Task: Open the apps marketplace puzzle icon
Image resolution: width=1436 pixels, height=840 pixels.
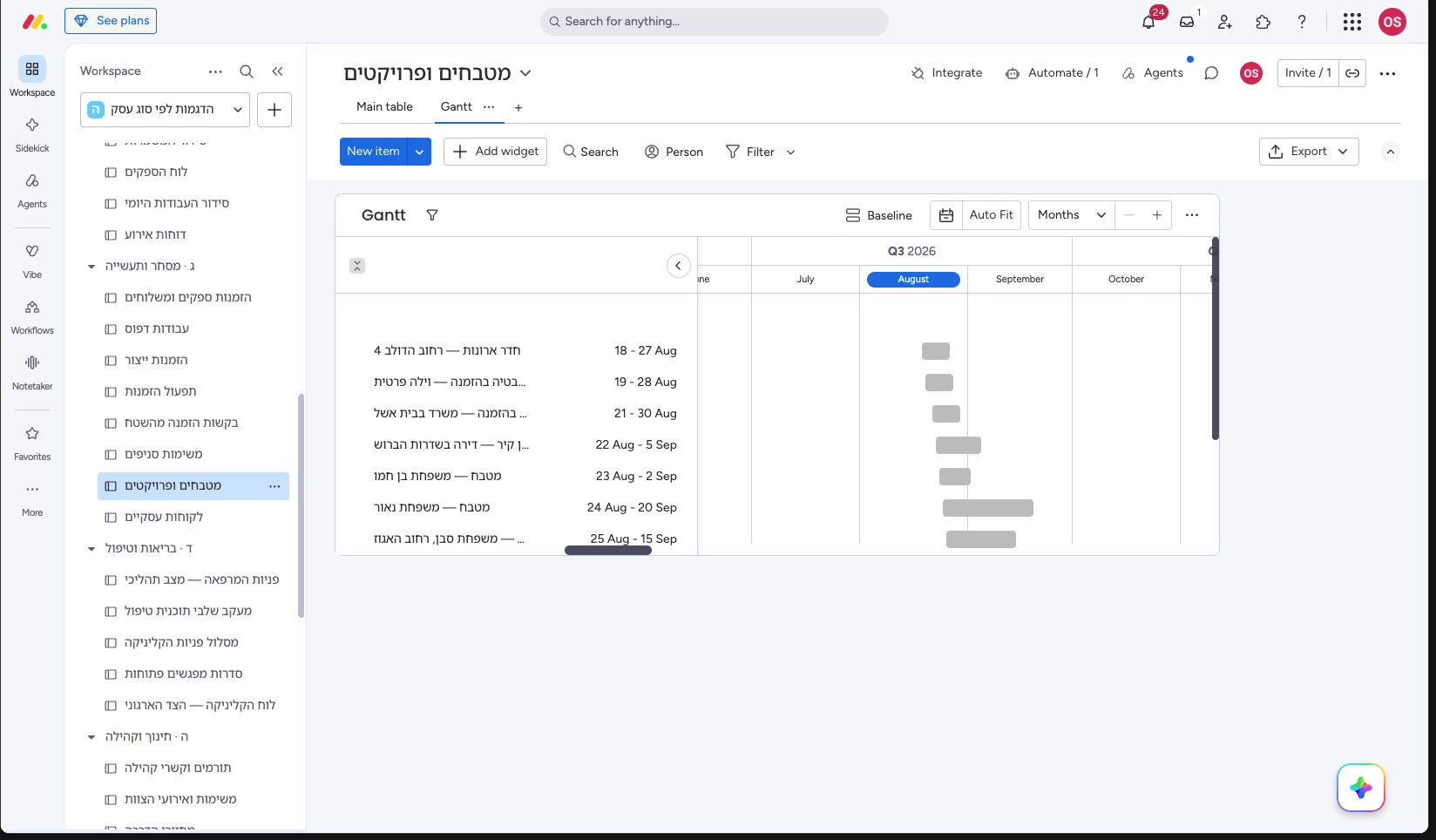Action: [x=1263, y=22]
